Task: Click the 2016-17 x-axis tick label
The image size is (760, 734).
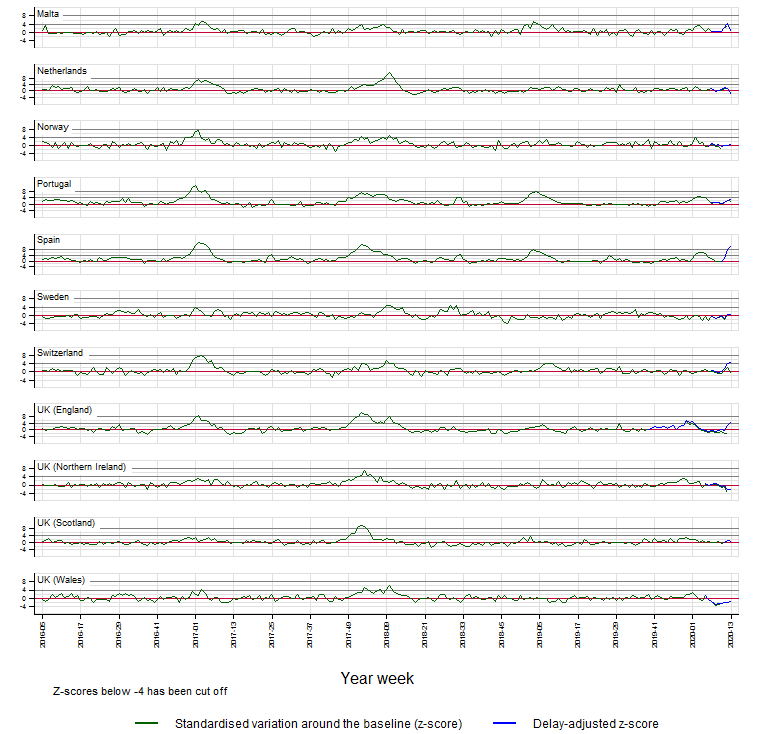Action: pos(81,635)
